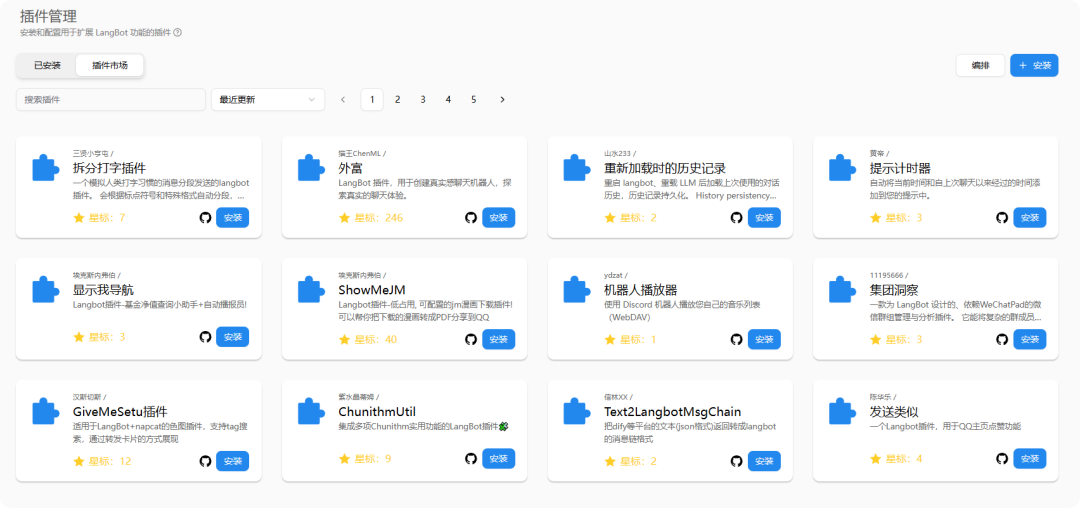Viewport: 1080px width, 508px height.
Task: Open GitHub link for 集团洞察
Action: [x=1002, y=339]
